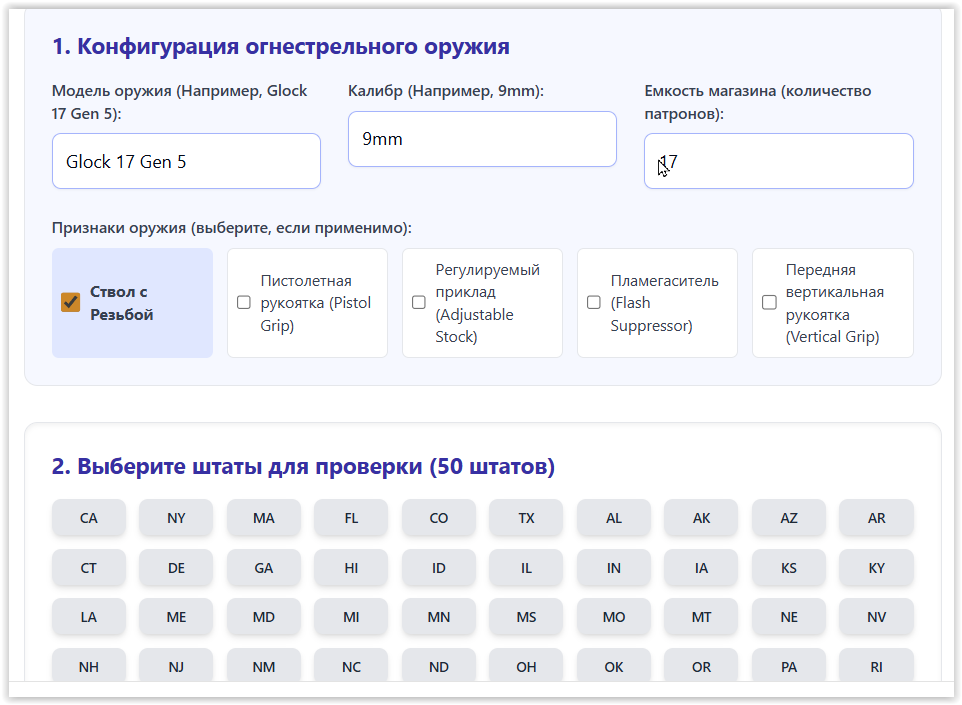Click the IL state button
The width and height of the screenshot is (962, 705).
coord(526,568)
